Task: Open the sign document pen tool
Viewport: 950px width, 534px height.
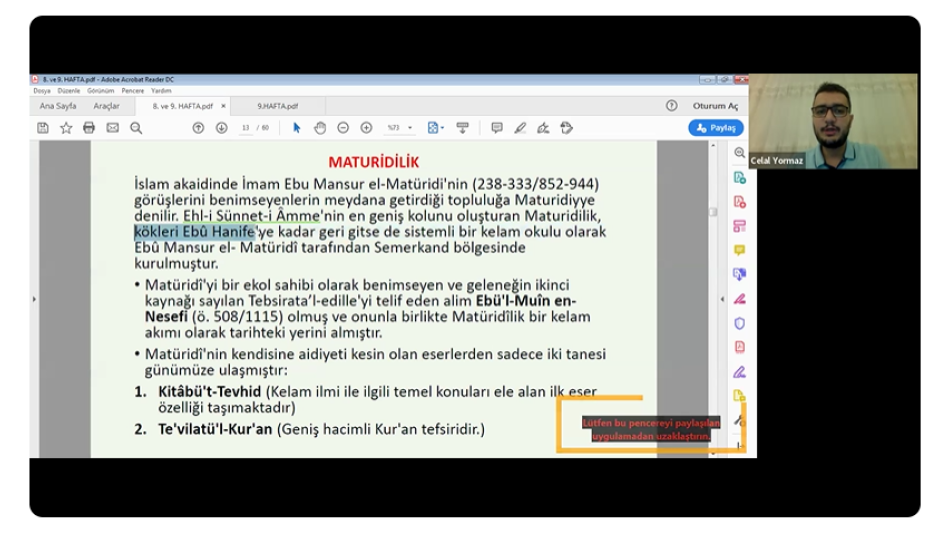Action: pos(543,128)
